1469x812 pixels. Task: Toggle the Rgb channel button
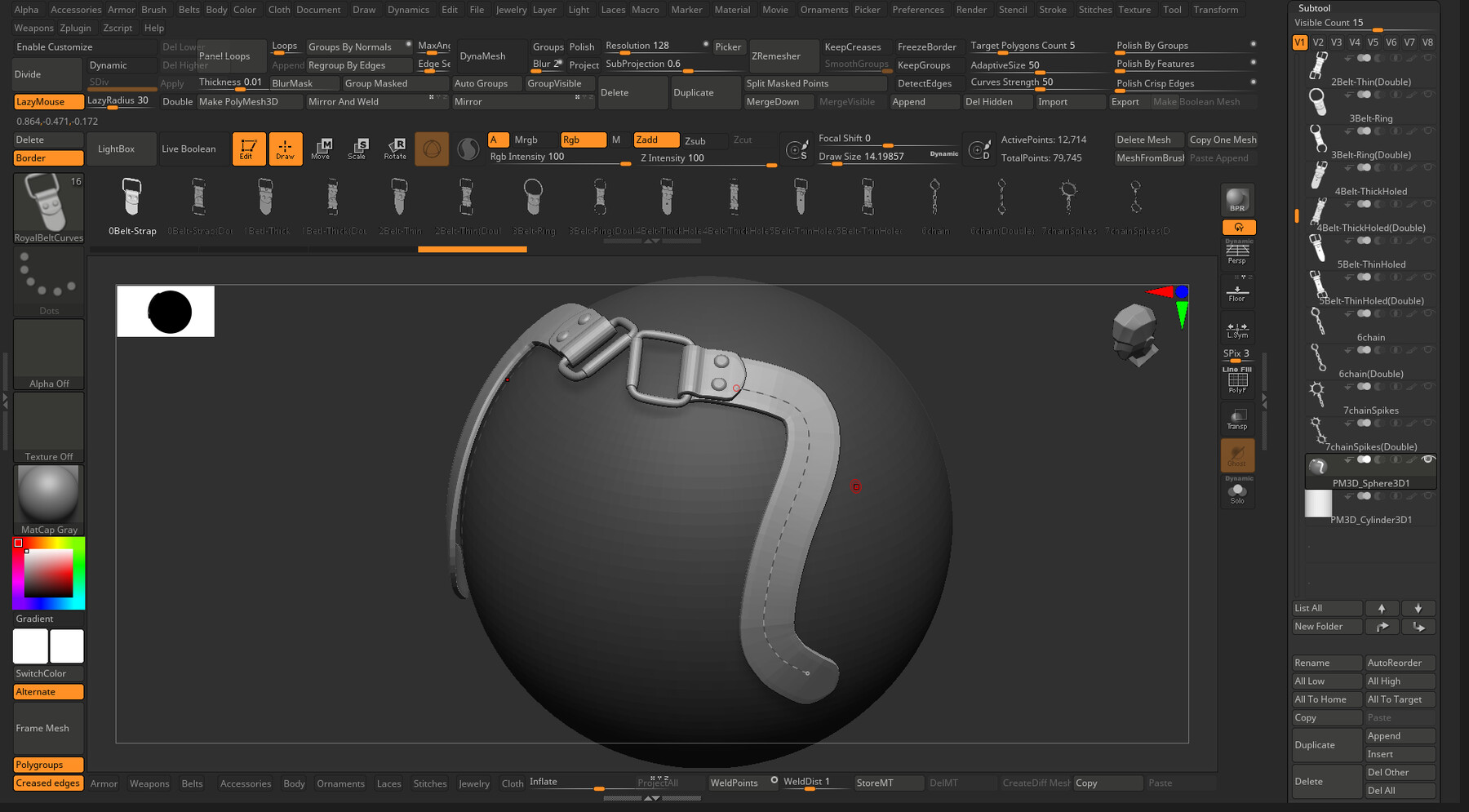tap(584, 140)
